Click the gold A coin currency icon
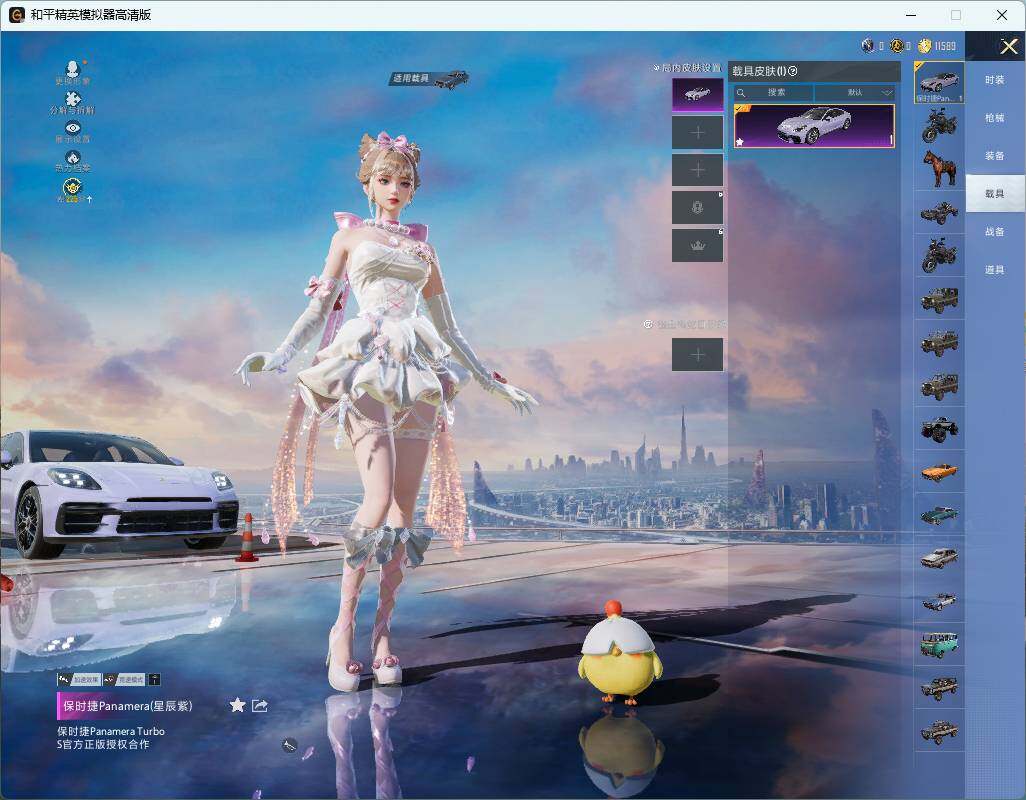Image resolution: width=1026 pixels, height=800 pixels. click(x=896, y=46)
